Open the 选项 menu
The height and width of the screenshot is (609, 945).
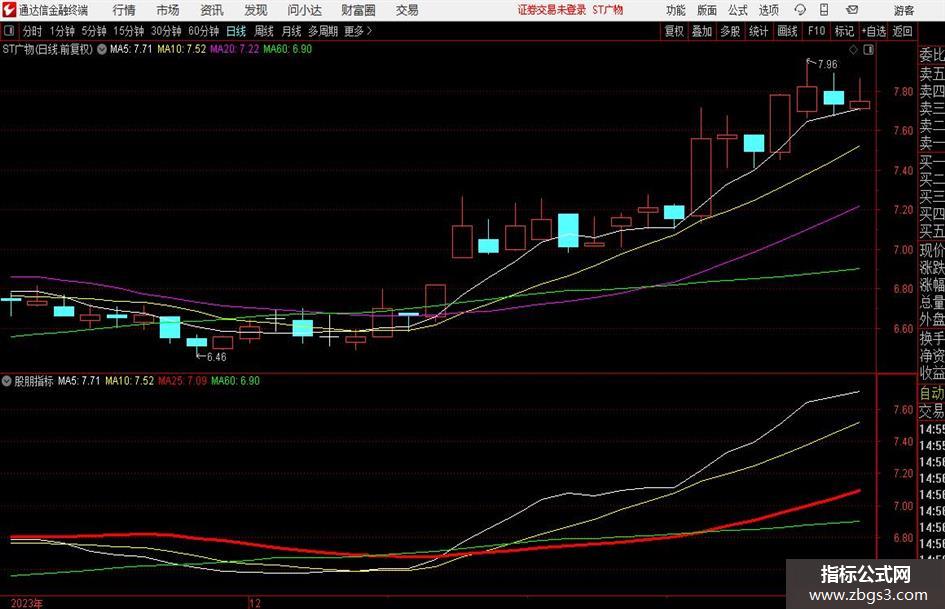[768, 10]
